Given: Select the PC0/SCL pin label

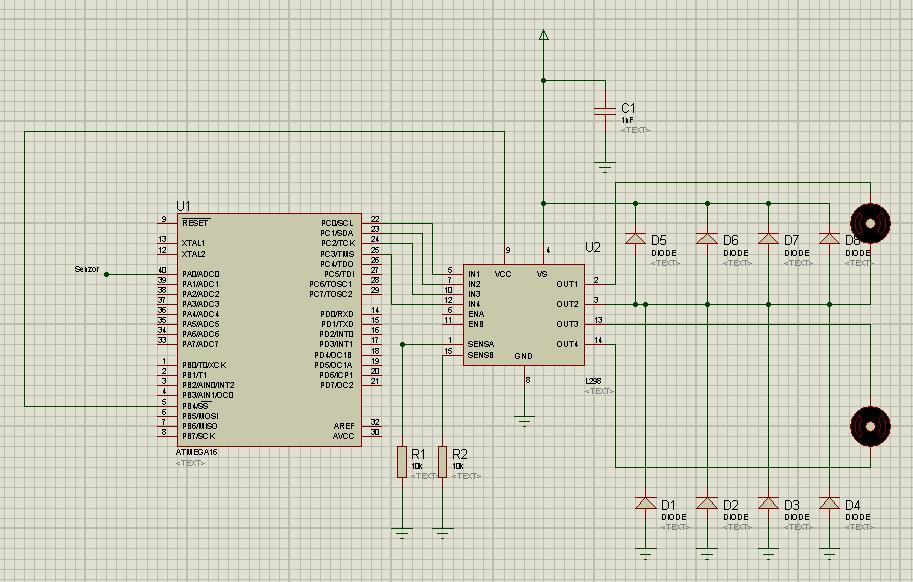Looking at the screenshot, I should point(337,223).
